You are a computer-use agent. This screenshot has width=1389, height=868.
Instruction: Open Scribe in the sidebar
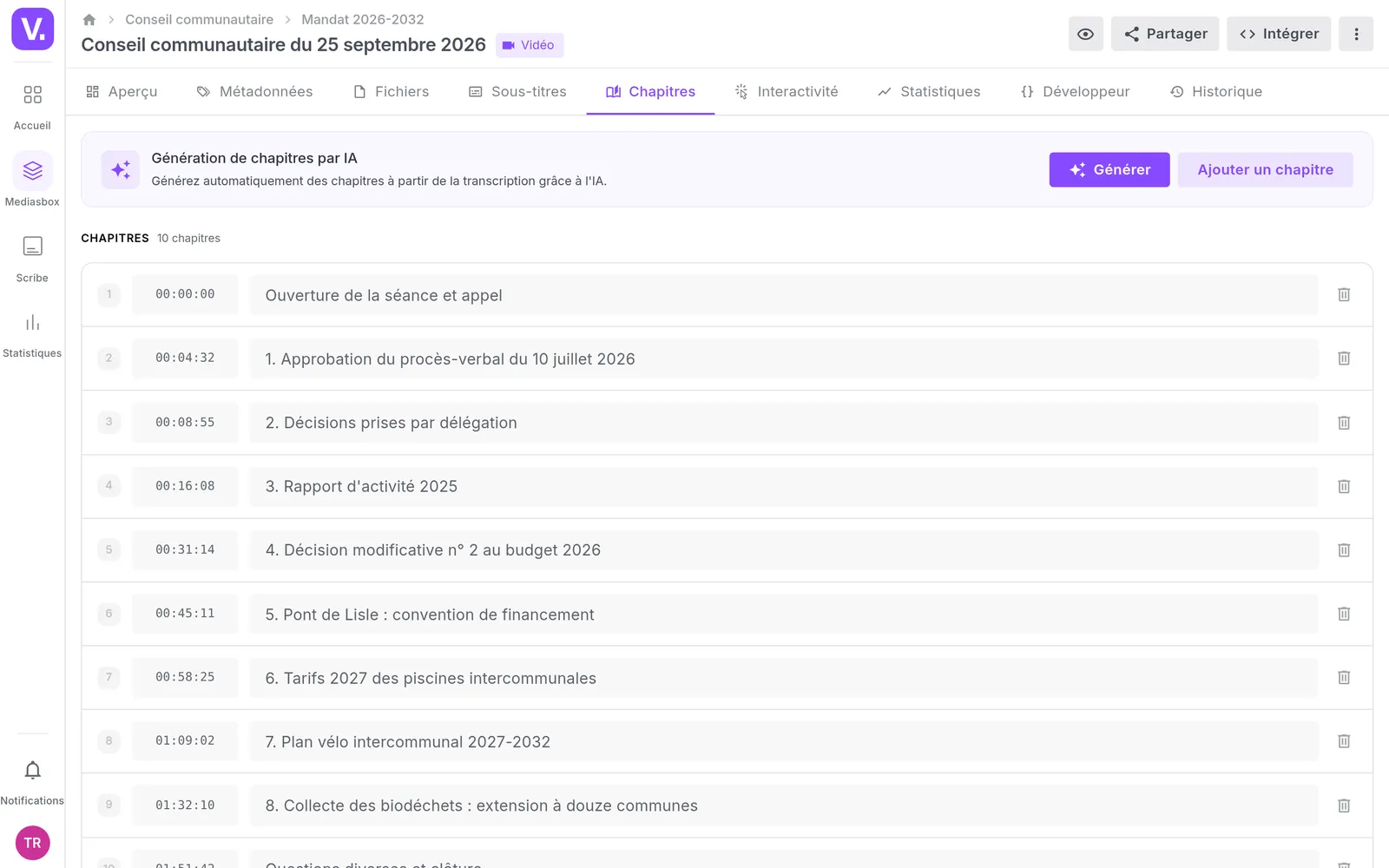[32, 259]
